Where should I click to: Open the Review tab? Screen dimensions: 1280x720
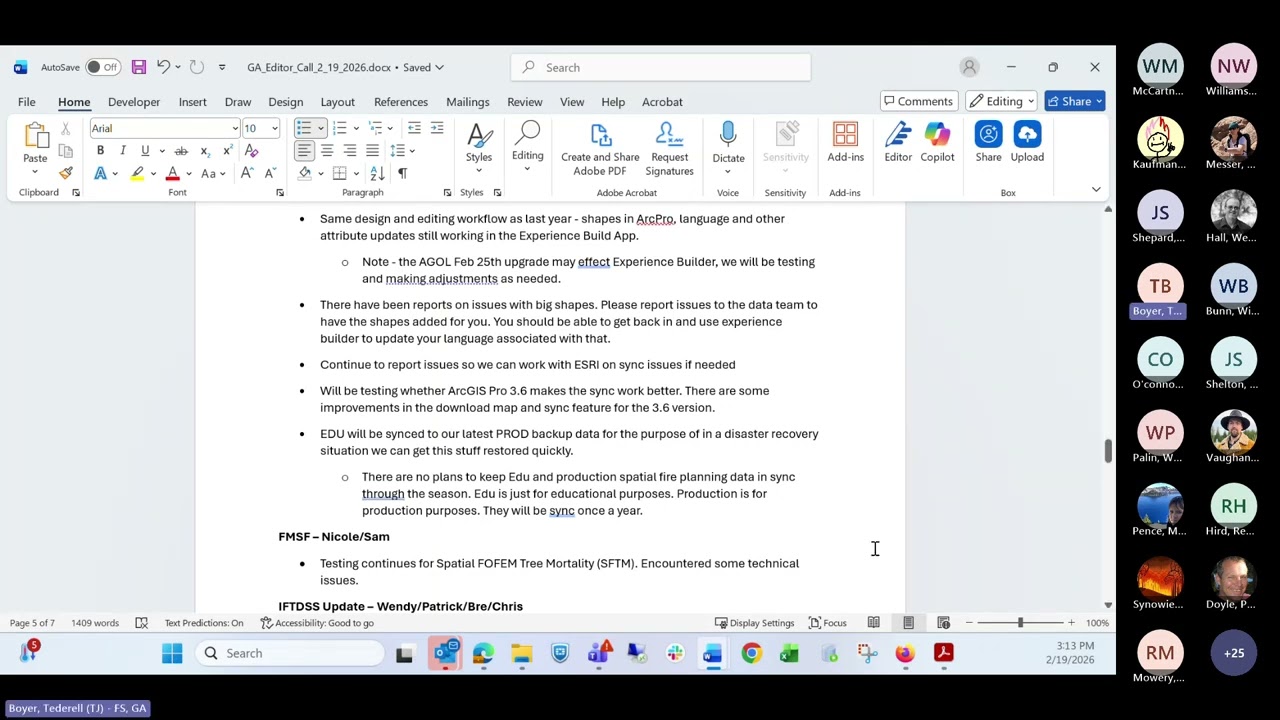(524, 101)
